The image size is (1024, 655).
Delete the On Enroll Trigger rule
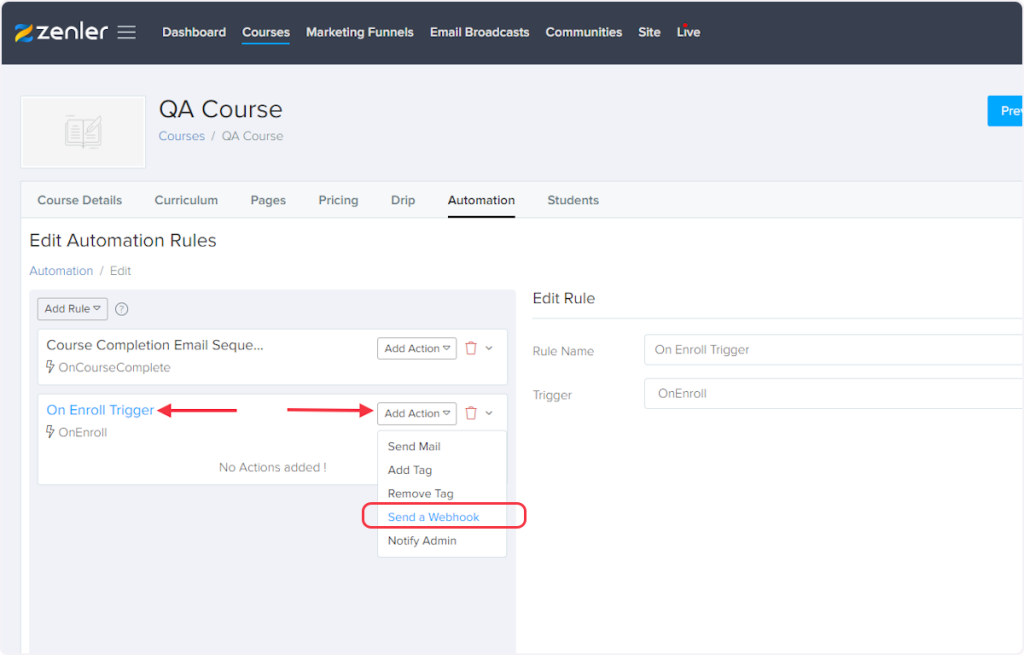coord(471,413)
